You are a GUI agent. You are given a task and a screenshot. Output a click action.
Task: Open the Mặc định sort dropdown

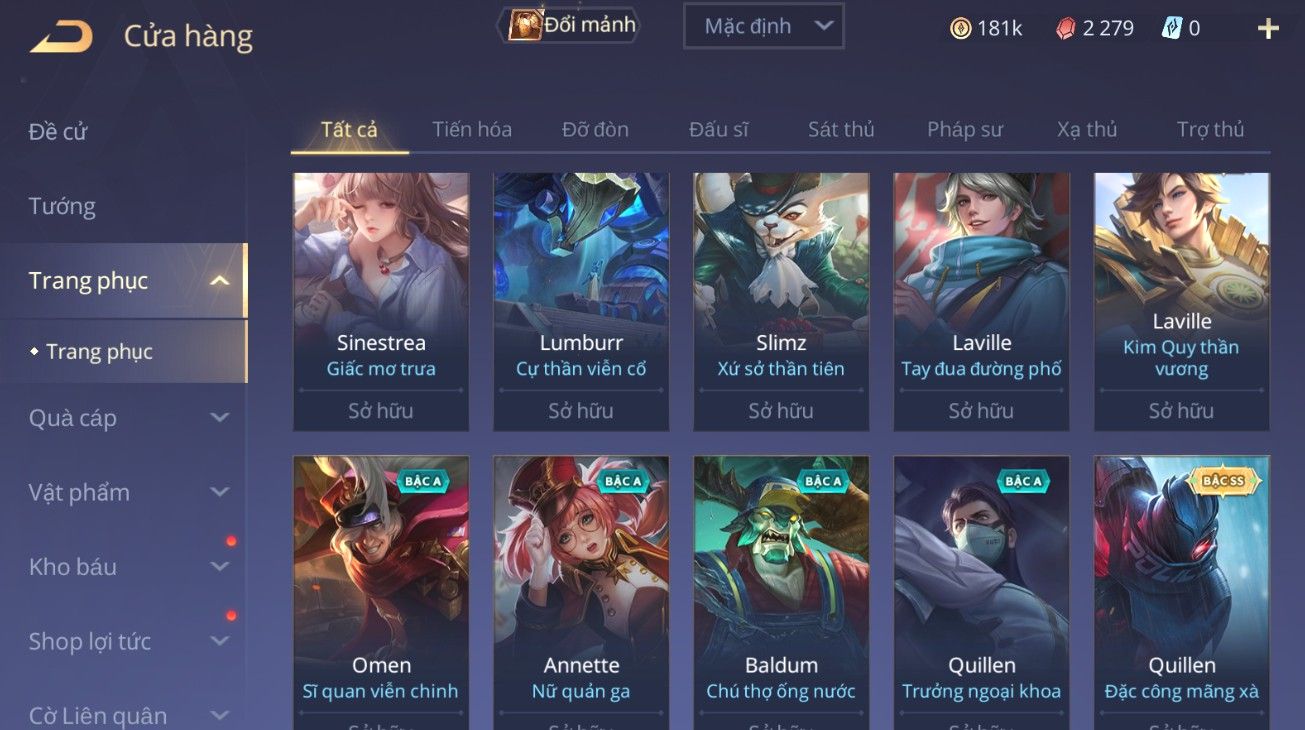[764, 26]
